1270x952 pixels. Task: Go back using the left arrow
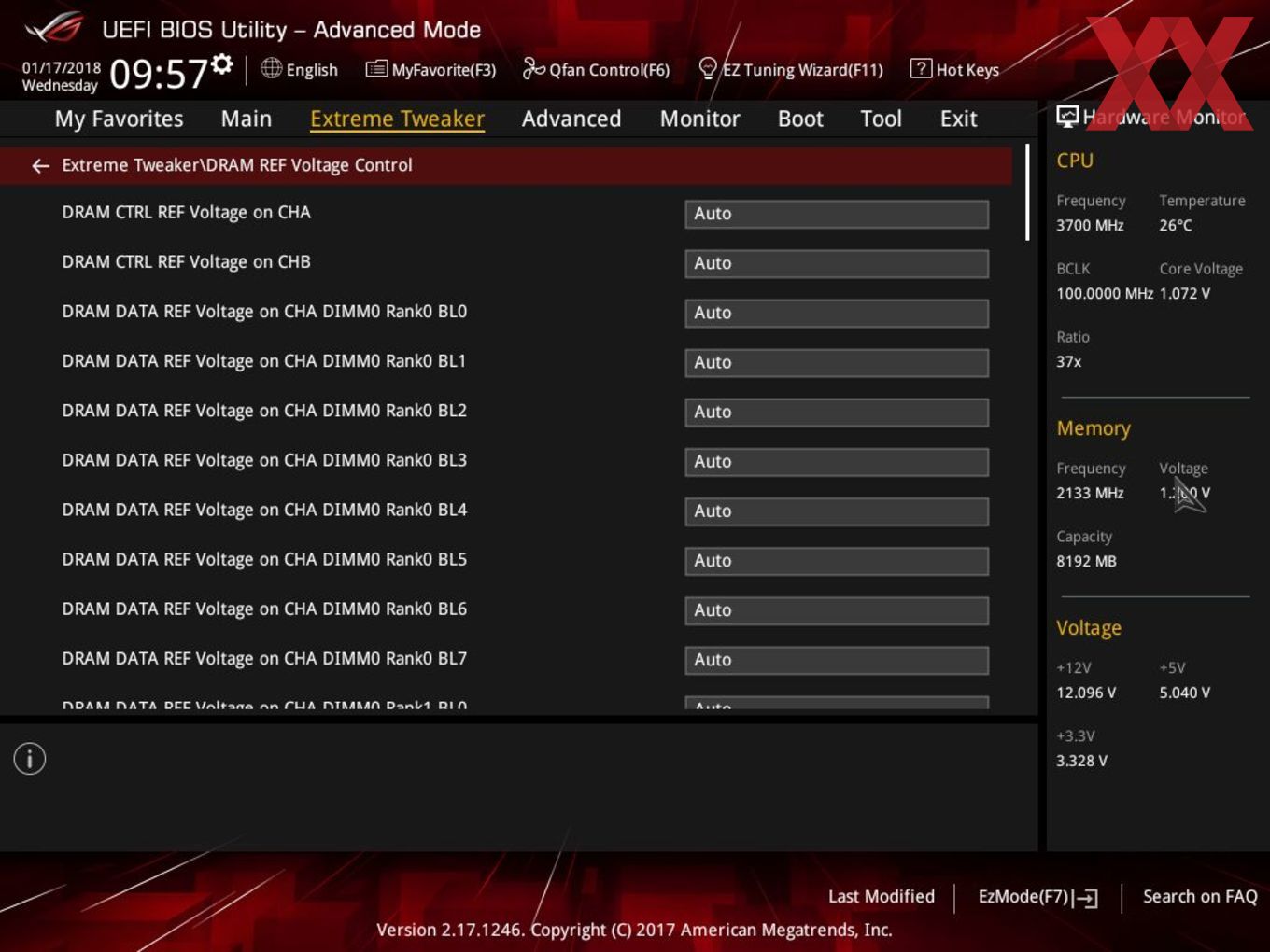coord(40,166)
